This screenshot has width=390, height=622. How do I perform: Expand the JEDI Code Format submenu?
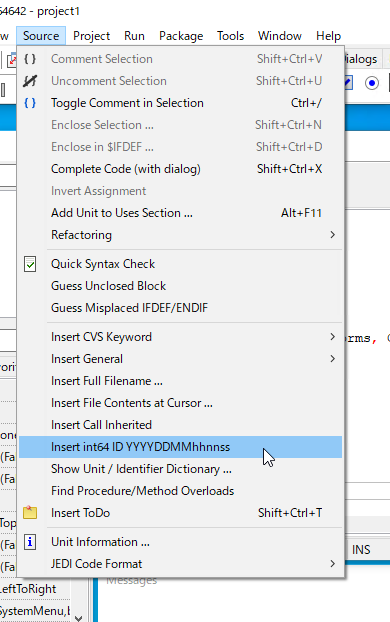(x=181, y=564)
